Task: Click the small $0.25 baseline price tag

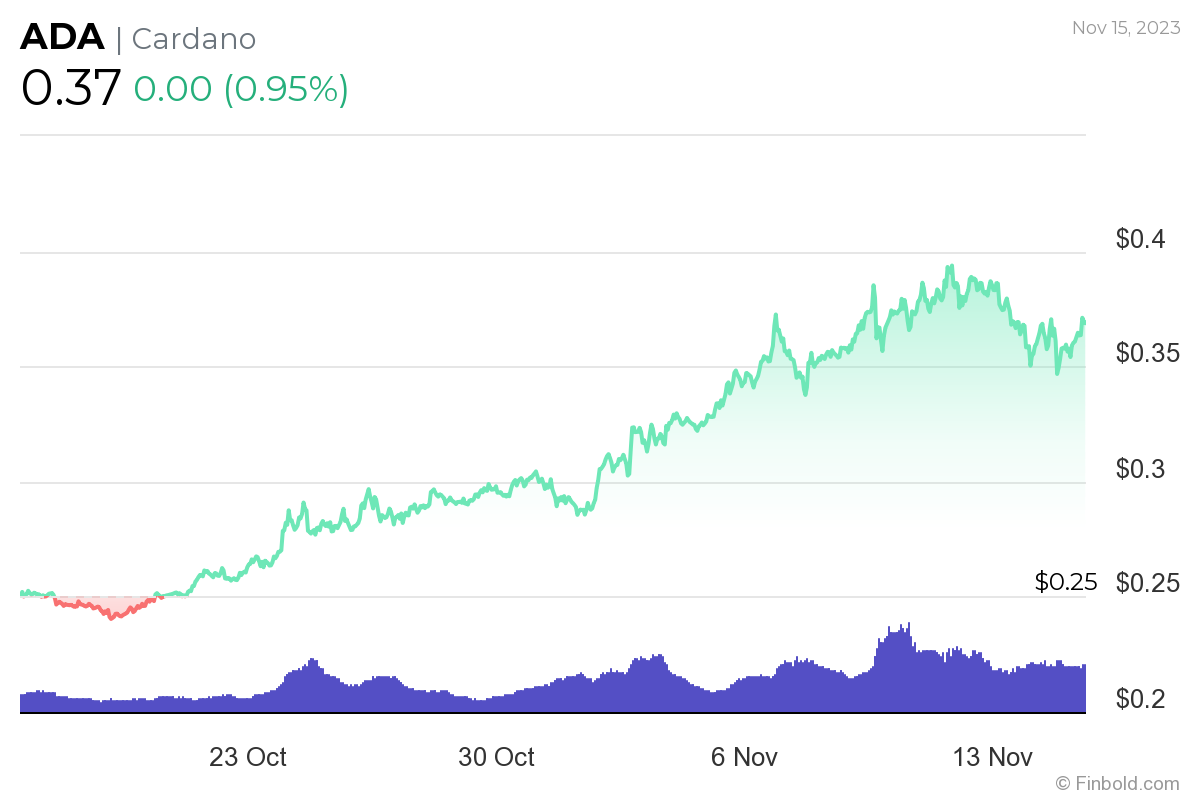Action: pos(1066,581)
